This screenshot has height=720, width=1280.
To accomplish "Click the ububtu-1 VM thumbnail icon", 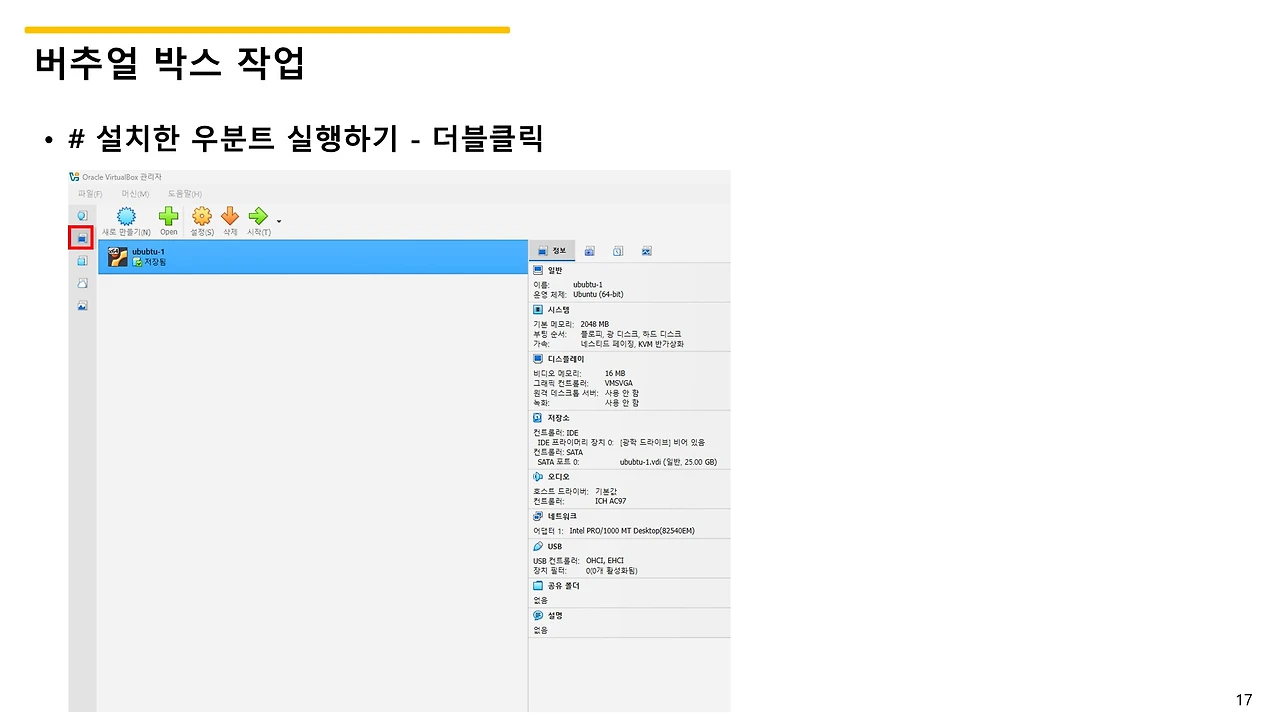I will pyautogui.click(x=116, y=257).
